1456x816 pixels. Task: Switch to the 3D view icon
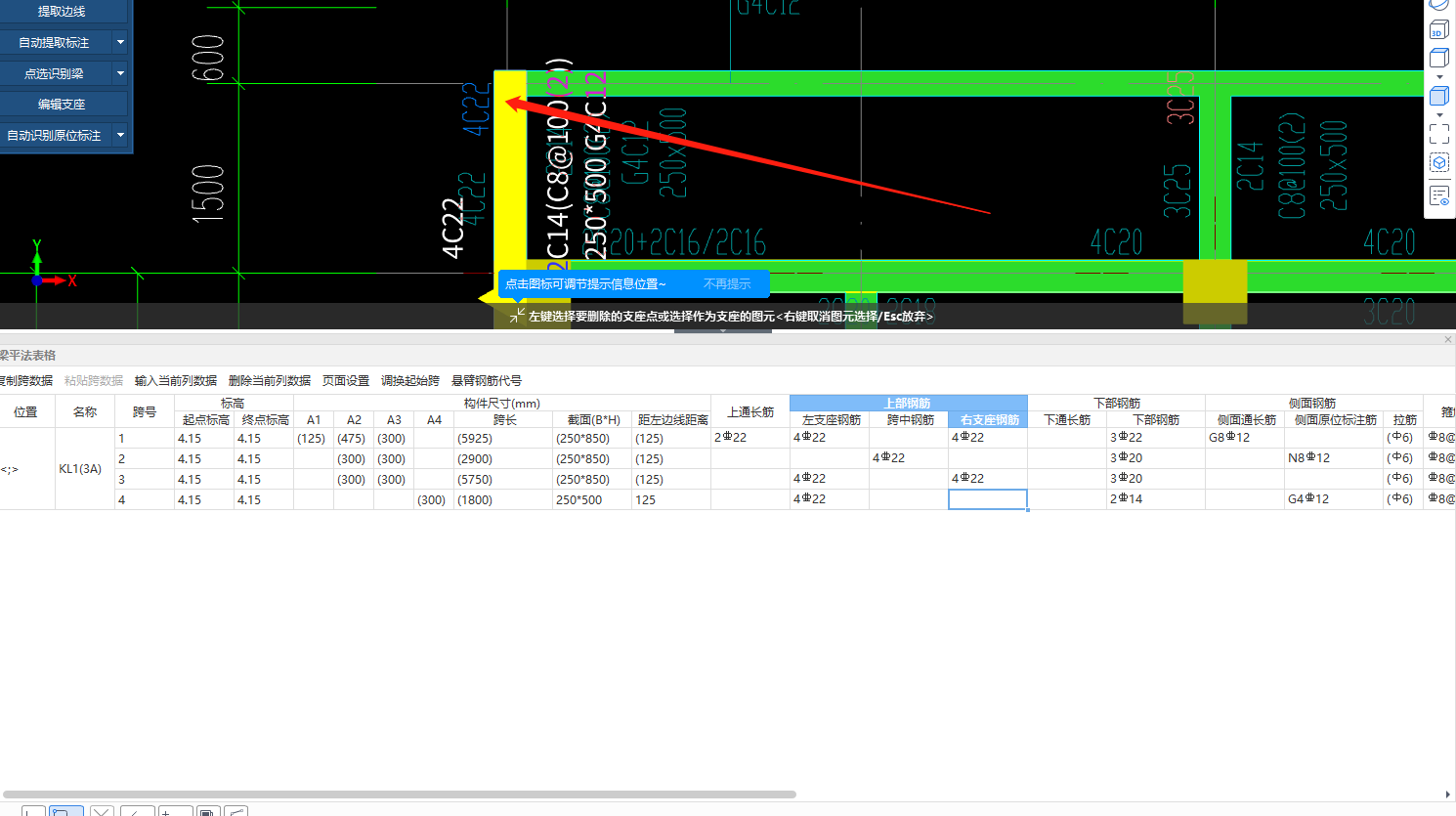1439,28
